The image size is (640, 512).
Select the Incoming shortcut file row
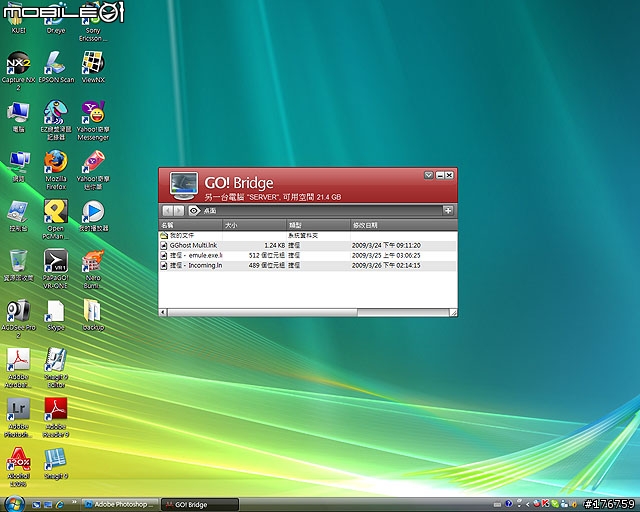308,265
